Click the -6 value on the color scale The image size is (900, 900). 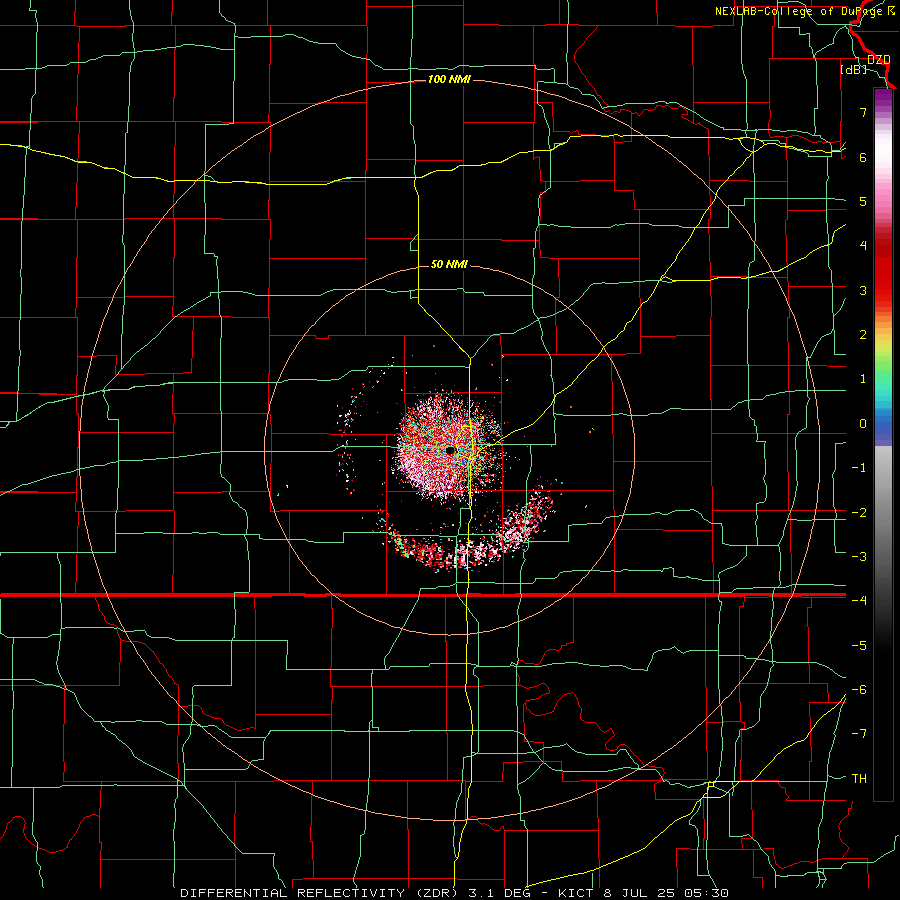point(859,690)
